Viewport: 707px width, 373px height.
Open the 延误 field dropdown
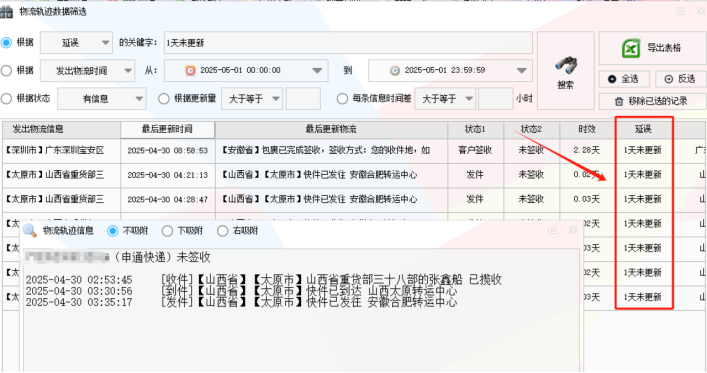click(77, 43)
